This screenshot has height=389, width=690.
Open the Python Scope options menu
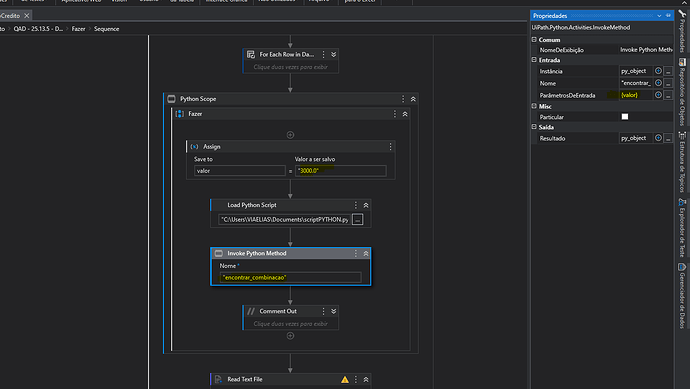coord(403,99)
